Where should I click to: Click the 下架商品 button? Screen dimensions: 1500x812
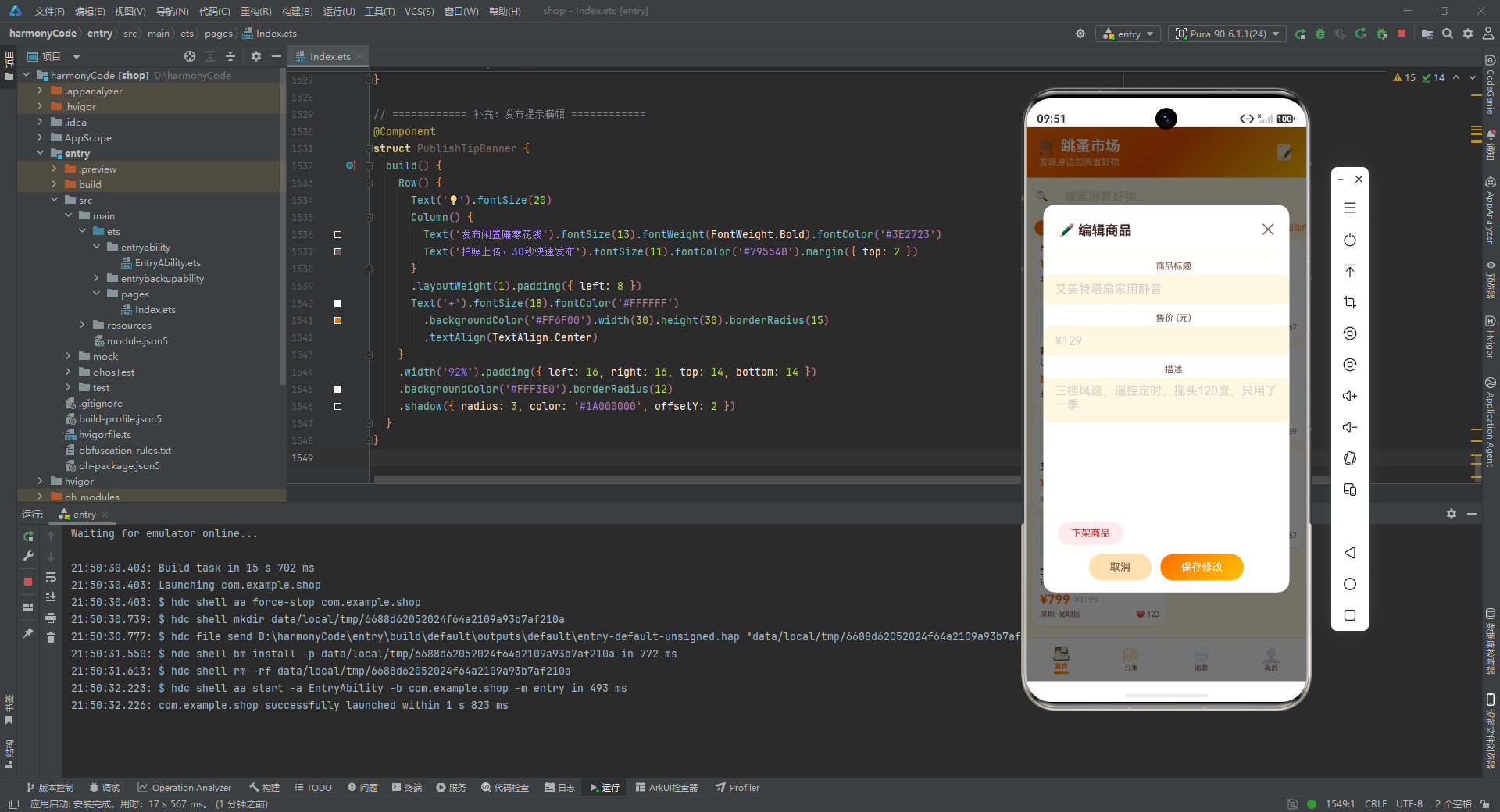point(1091,533)
